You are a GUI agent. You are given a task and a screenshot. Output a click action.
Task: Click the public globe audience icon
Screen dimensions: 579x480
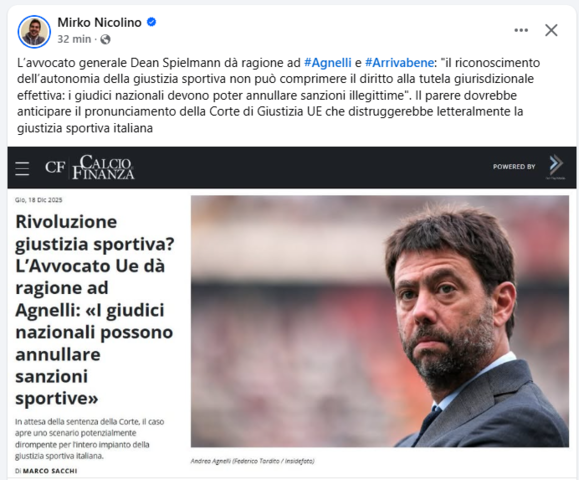coord(106,39)
